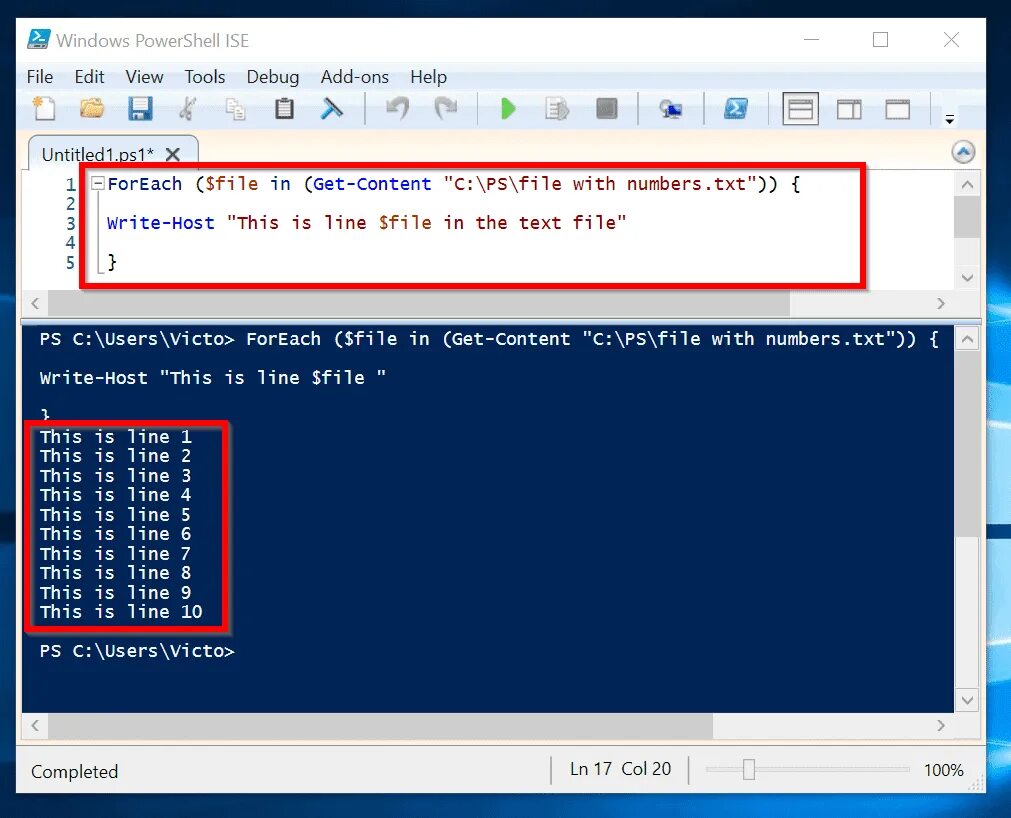Open the Edit menu
The height and width of the screenshot is (818, 1011).
(89, 77)
